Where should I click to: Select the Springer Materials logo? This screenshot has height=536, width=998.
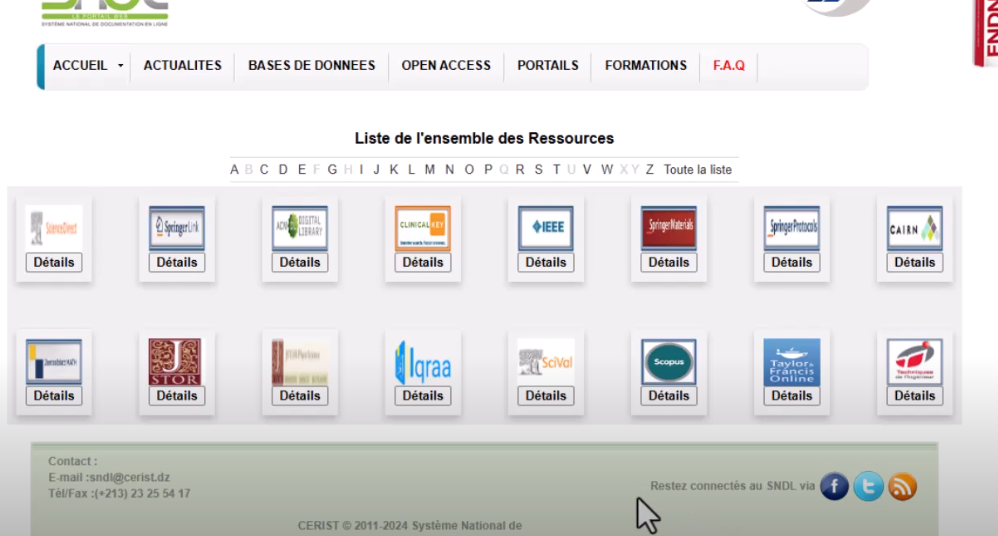pyautogui.click(x=668, y=228)
